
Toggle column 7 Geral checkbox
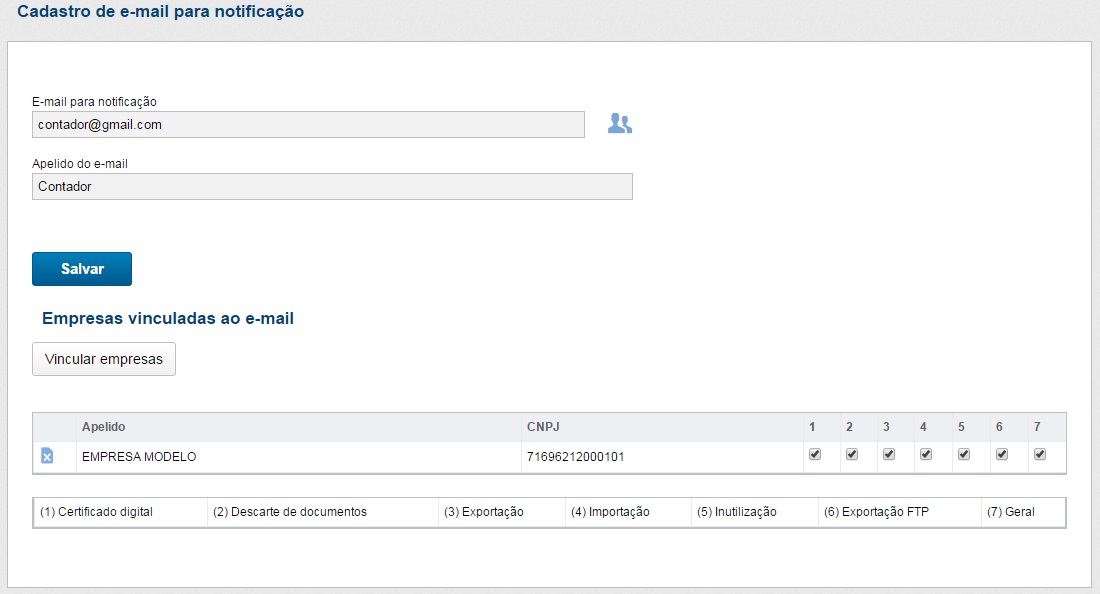pyautogui.click(x=1040, y=454)
